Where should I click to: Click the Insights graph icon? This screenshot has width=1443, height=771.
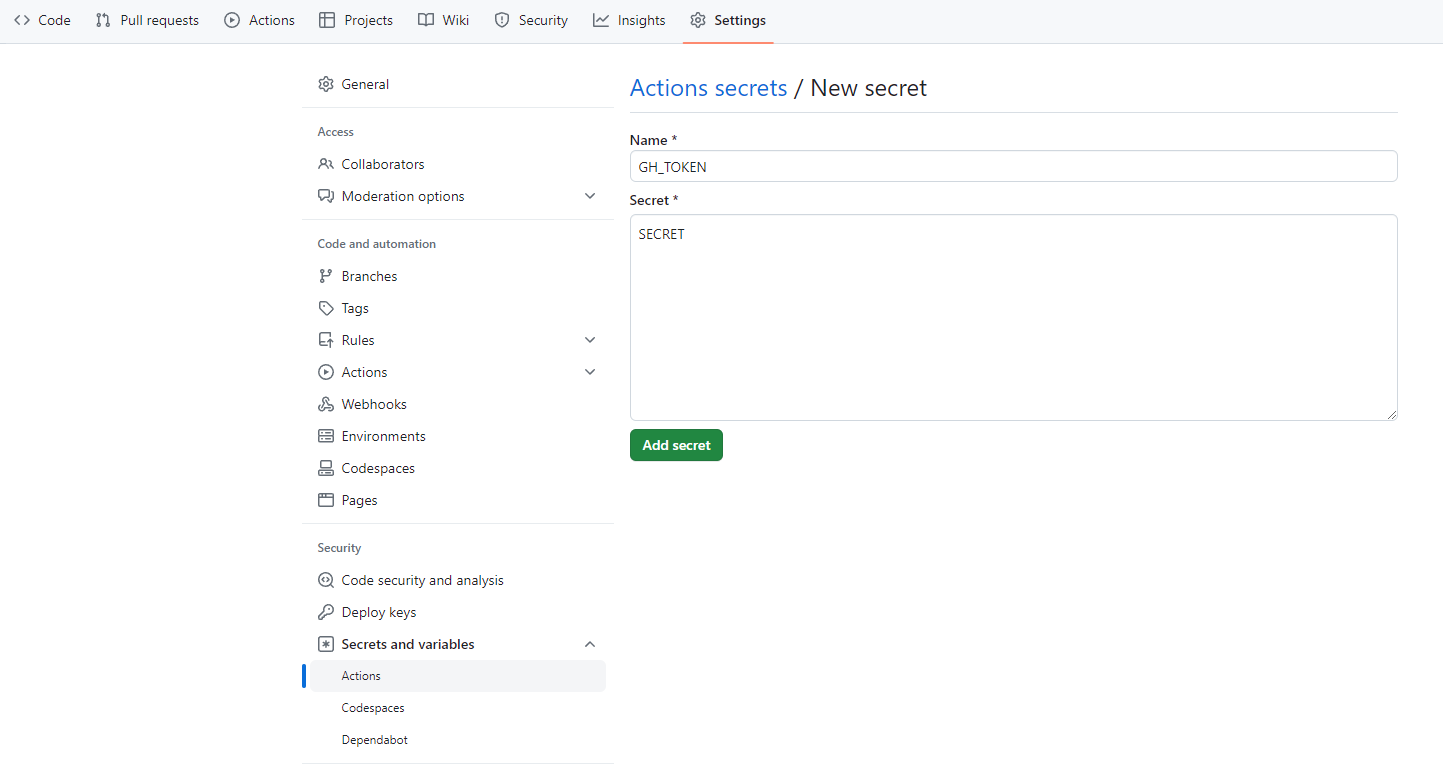601,20
